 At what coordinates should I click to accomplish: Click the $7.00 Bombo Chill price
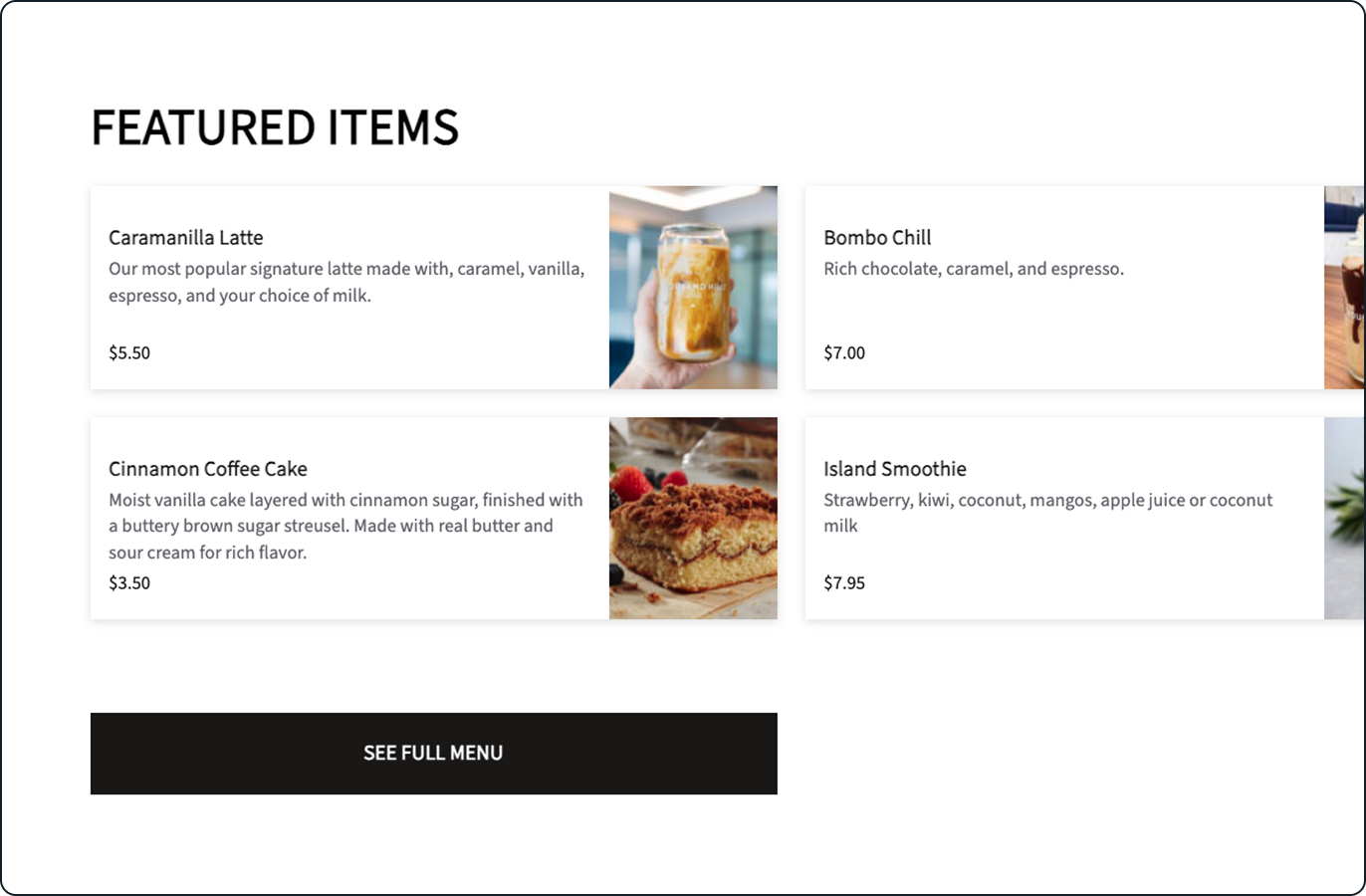tap(844, 353)
